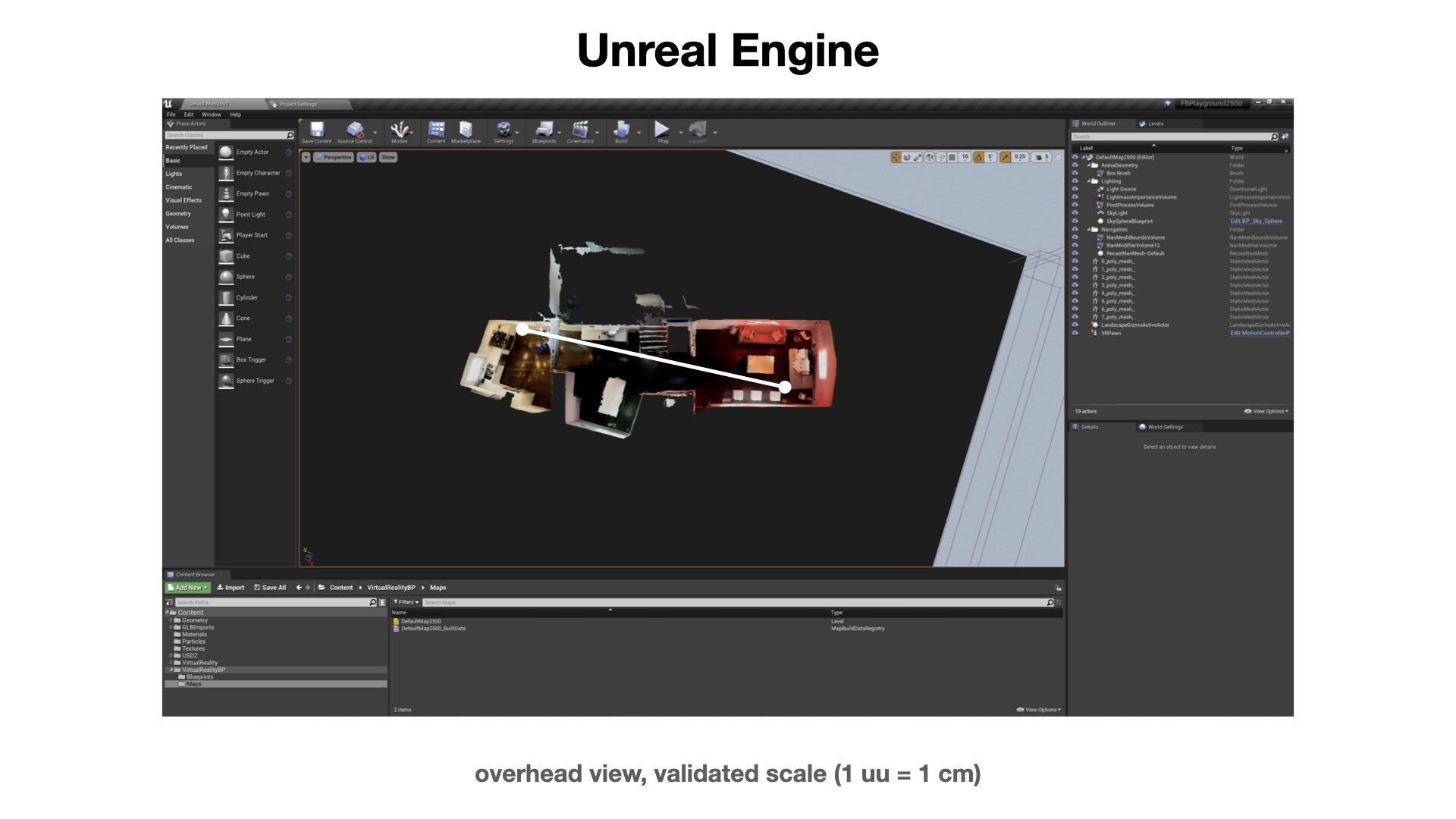This screenshot has width=1456, height=819.
Task: Click Save All in Content Browser
Action: [x=270, y=588]
